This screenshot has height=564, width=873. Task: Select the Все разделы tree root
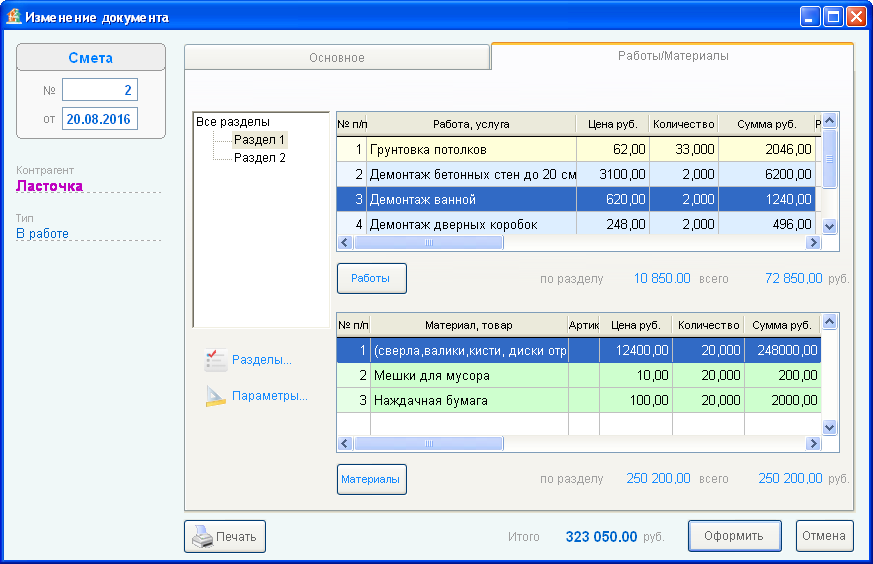click(233, 121)
